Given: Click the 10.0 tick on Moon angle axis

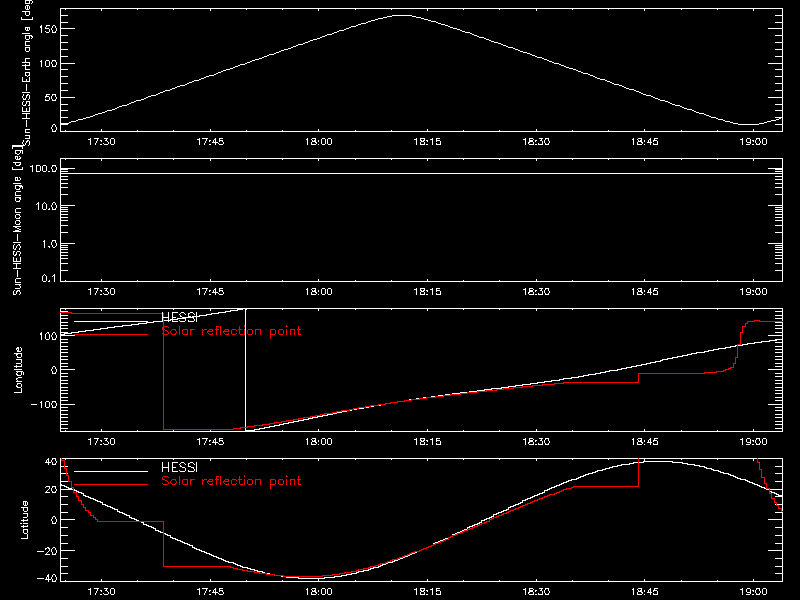Looking at the screenshot, I should click(46, 206).
